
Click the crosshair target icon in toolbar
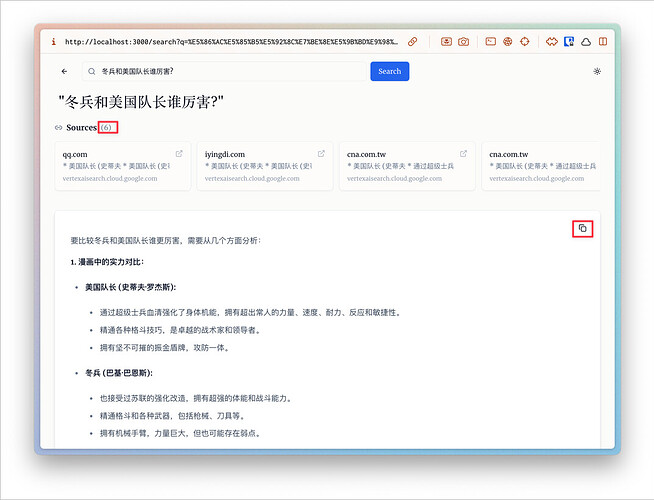524,42
